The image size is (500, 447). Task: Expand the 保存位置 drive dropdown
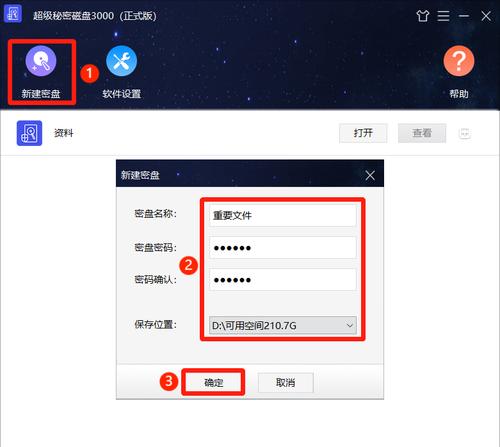click(x=283, y=325)
